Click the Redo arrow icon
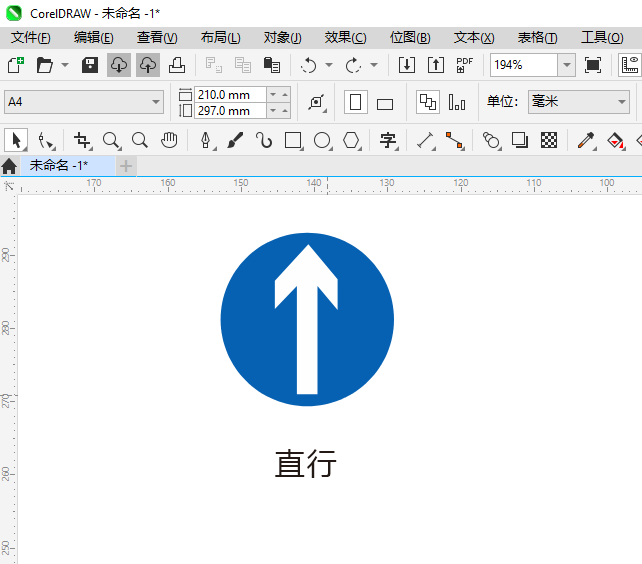This screenshot has height=564, width=642. click(353, 65)
